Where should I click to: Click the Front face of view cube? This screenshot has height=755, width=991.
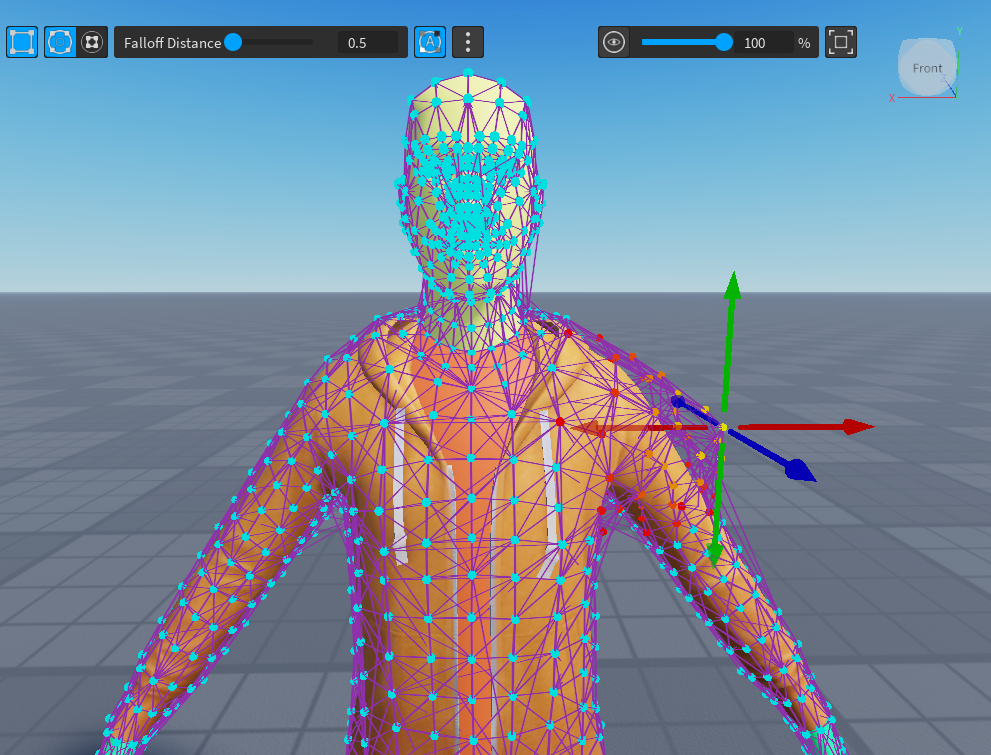[927, 68]
